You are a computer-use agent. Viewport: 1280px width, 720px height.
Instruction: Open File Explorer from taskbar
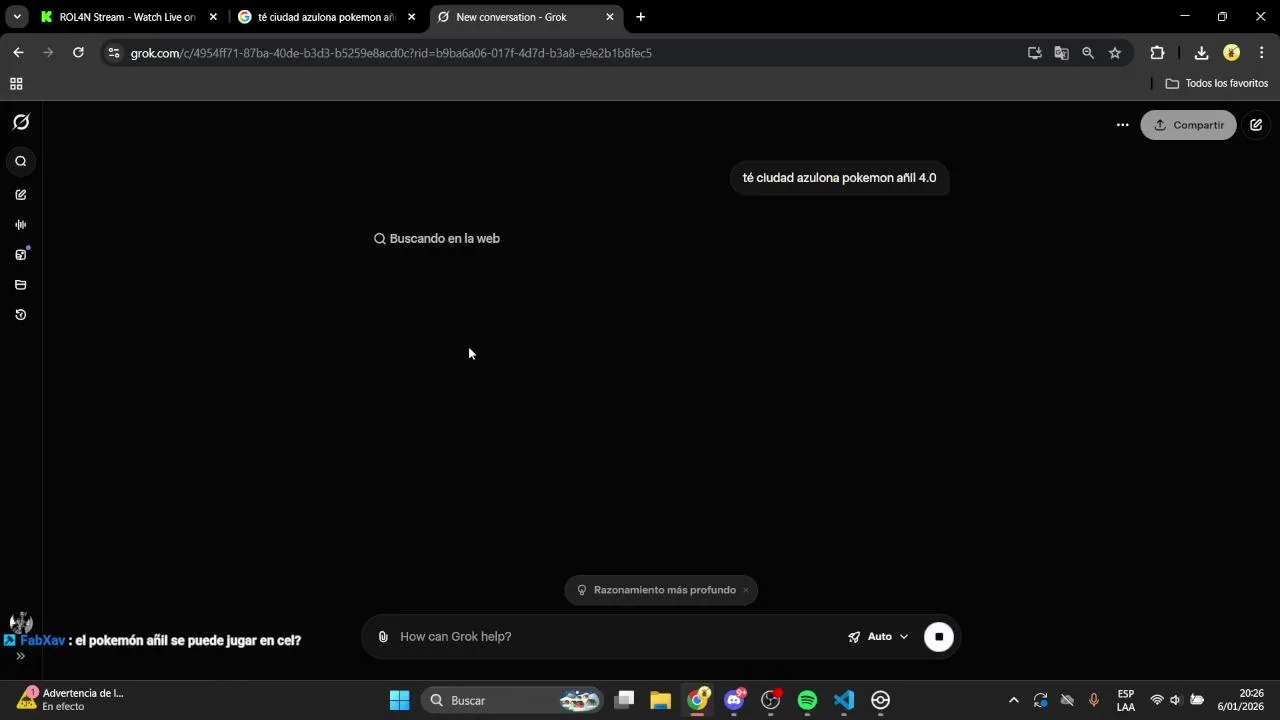tap(660, 700)
